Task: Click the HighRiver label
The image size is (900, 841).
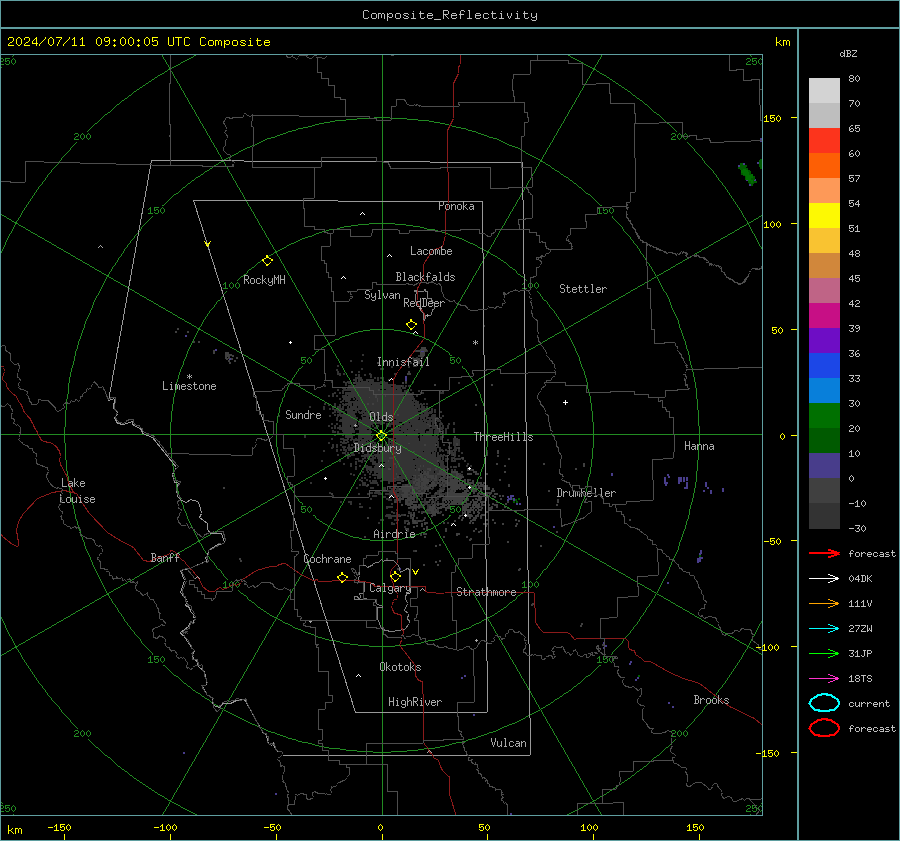Action: (415, 702)
